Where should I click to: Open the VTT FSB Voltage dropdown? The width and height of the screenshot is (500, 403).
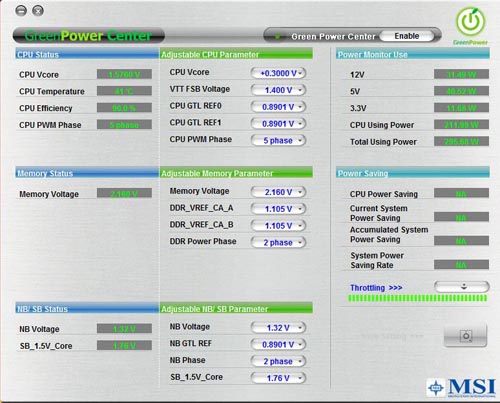278,90
